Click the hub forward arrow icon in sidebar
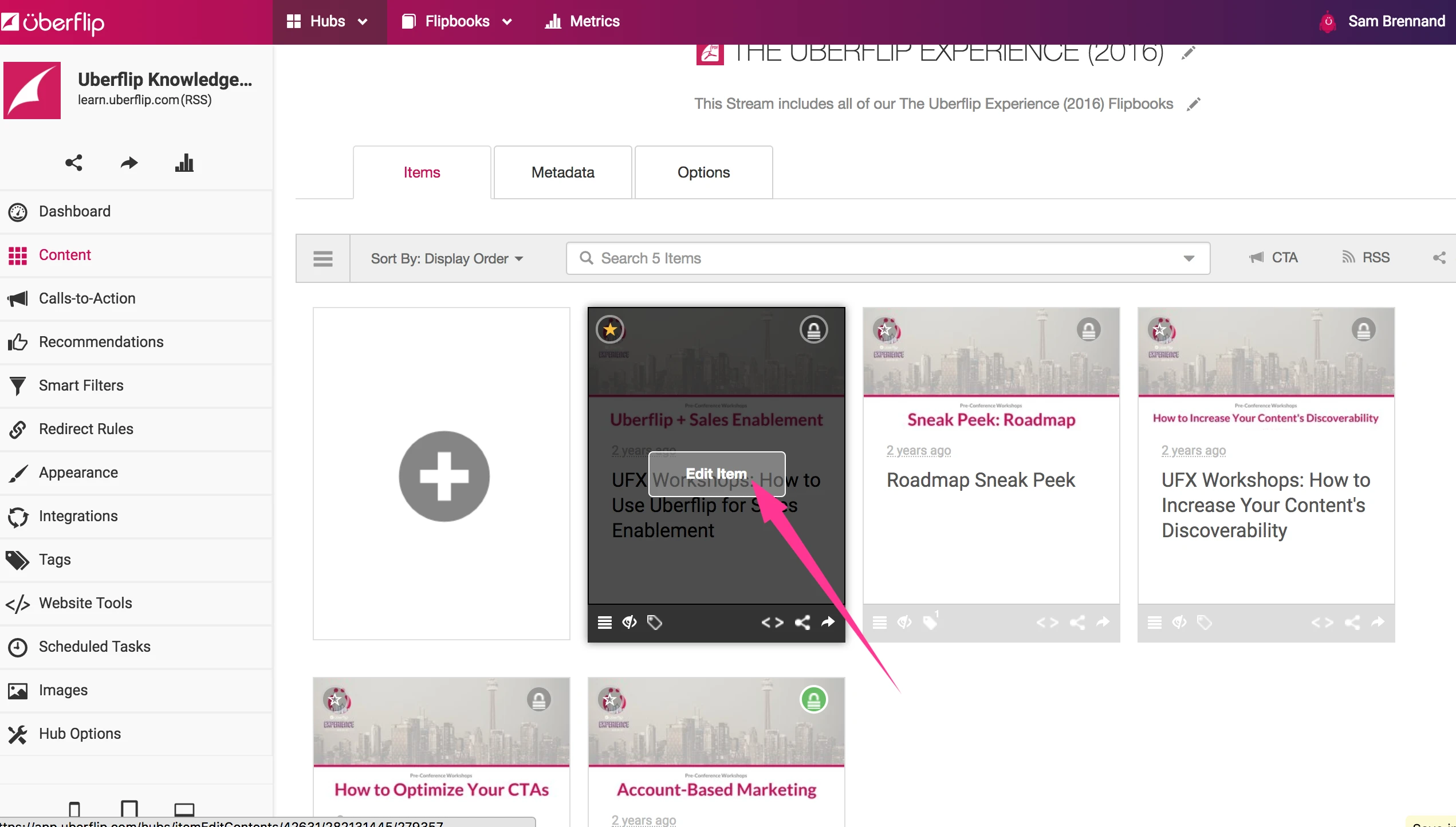Screen dimensions: 1456x827 tap(129, 163)
